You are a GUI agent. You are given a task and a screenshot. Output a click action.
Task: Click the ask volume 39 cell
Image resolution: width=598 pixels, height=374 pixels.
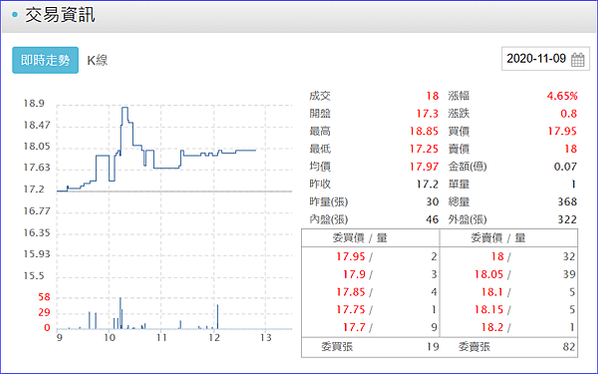point(569,274)
